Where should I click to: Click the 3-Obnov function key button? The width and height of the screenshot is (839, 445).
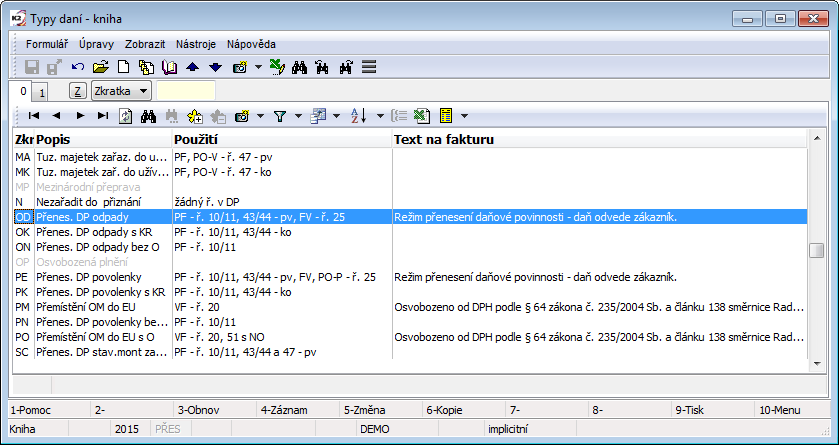[x=216, y=410]
